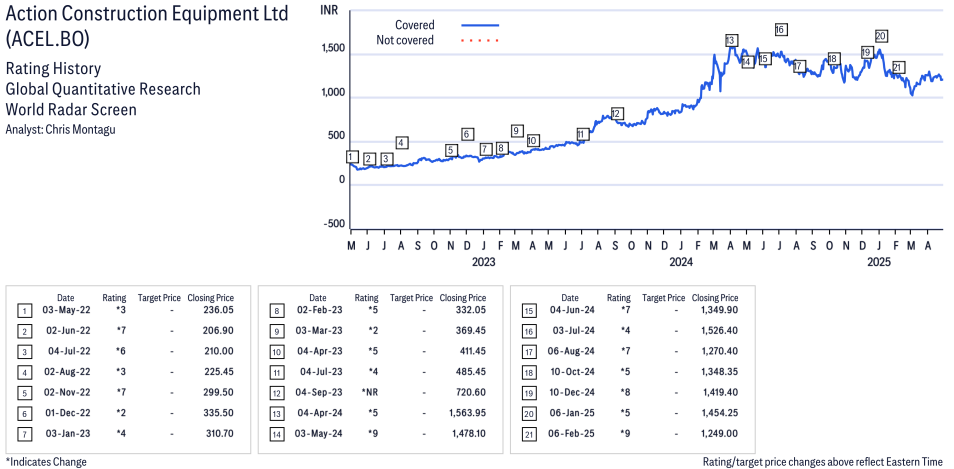Click the World Radar Screen text

71,110
